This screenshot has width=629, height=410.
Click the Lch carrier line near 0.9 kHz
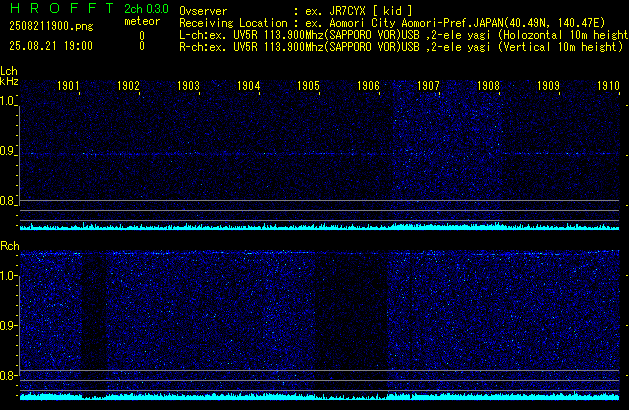click(x=319, y=154)
